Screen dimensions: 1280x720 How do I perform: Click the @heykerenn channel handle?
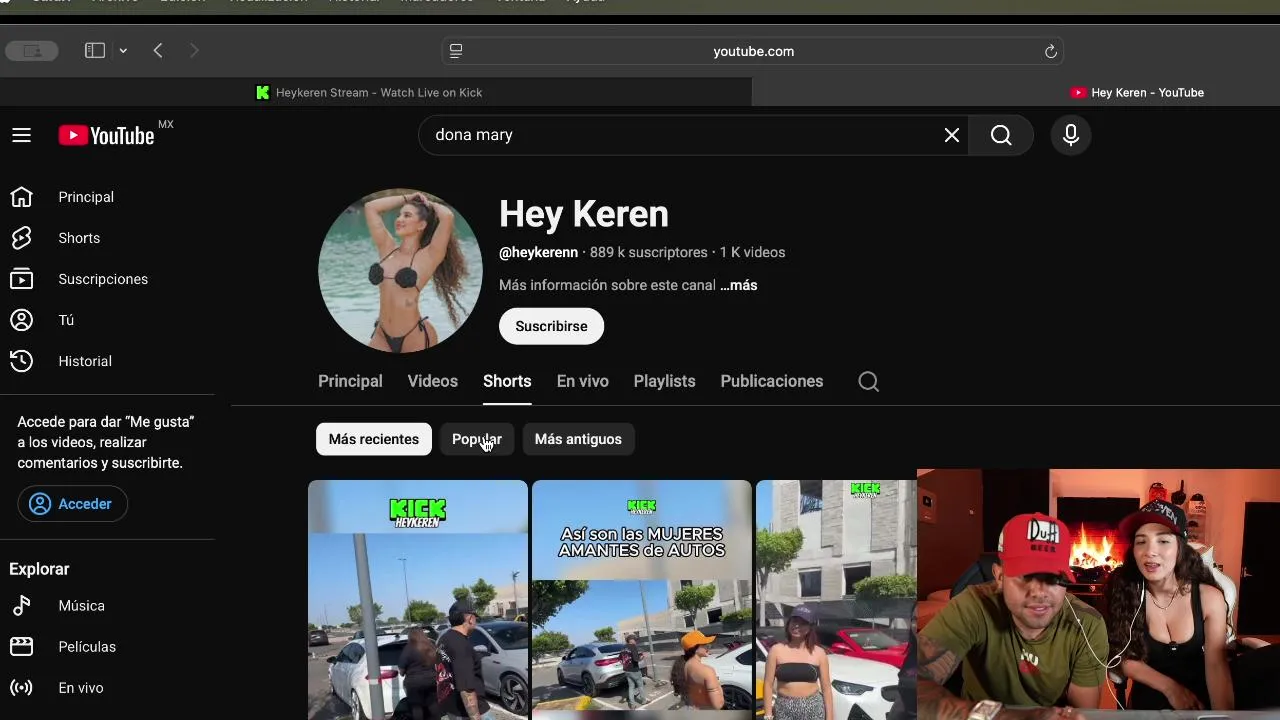538,252
